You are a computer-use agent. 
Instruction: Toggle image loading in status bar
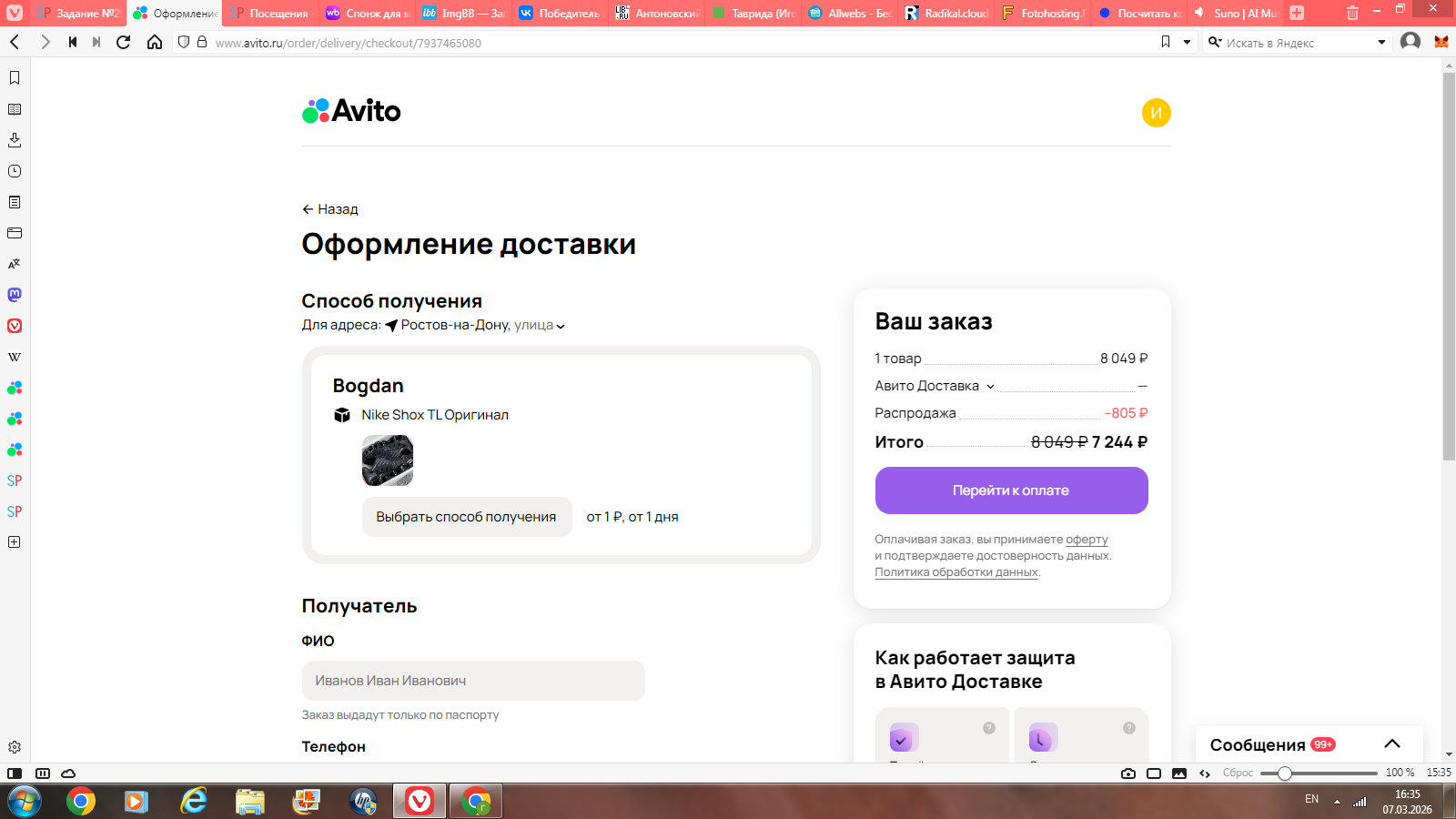click(x=1179, y=773)
